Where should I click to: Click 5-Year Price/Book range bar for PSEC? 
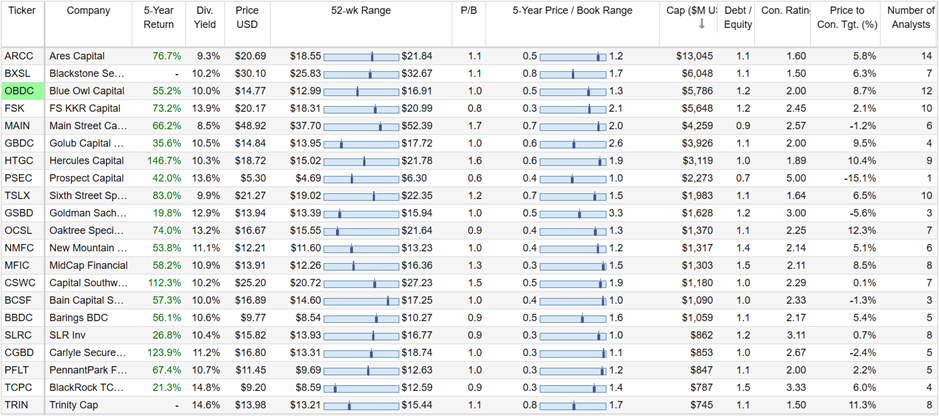[x=573, y=178]
